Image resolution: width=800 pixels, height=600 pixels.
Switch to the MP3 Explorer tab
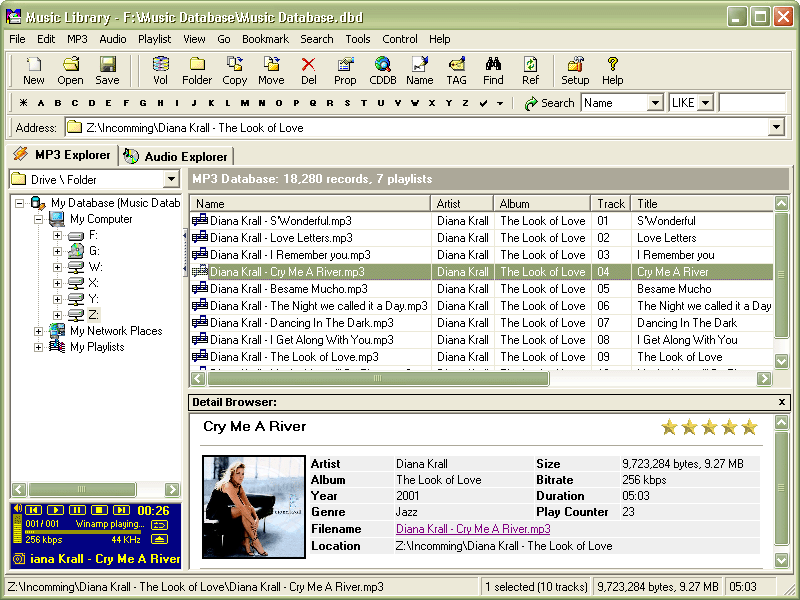tap(62, 155)
